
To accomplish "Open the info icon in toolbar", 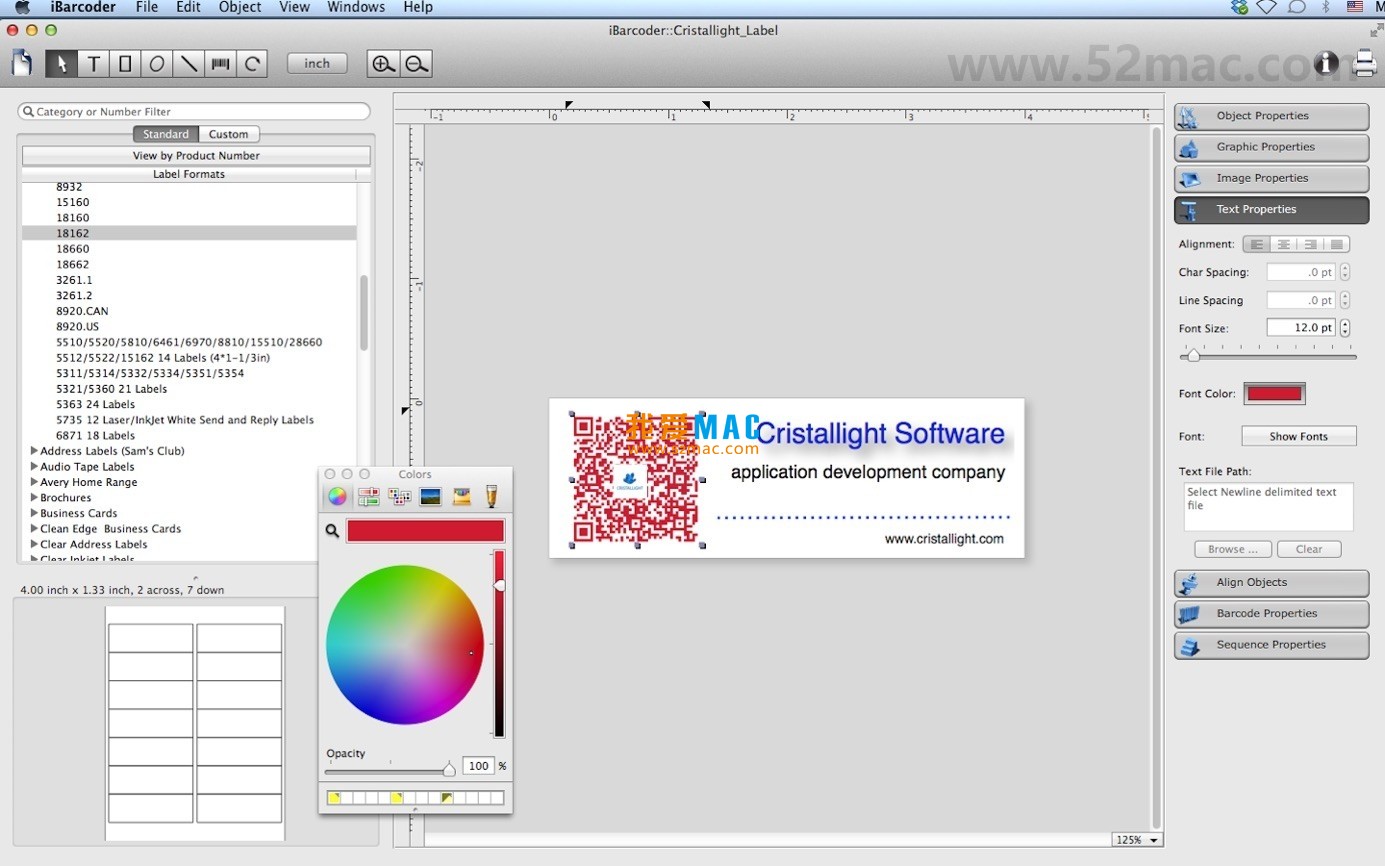I will click(1326, 63).
